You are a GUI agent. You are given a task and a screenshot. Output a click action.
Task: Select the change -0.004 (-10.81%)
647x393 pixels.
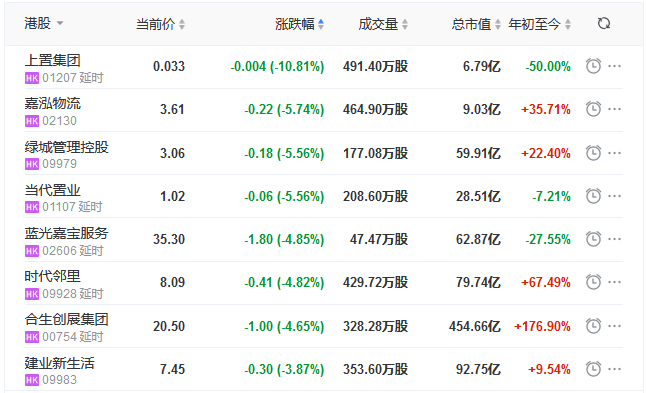(x=277, y=66)
